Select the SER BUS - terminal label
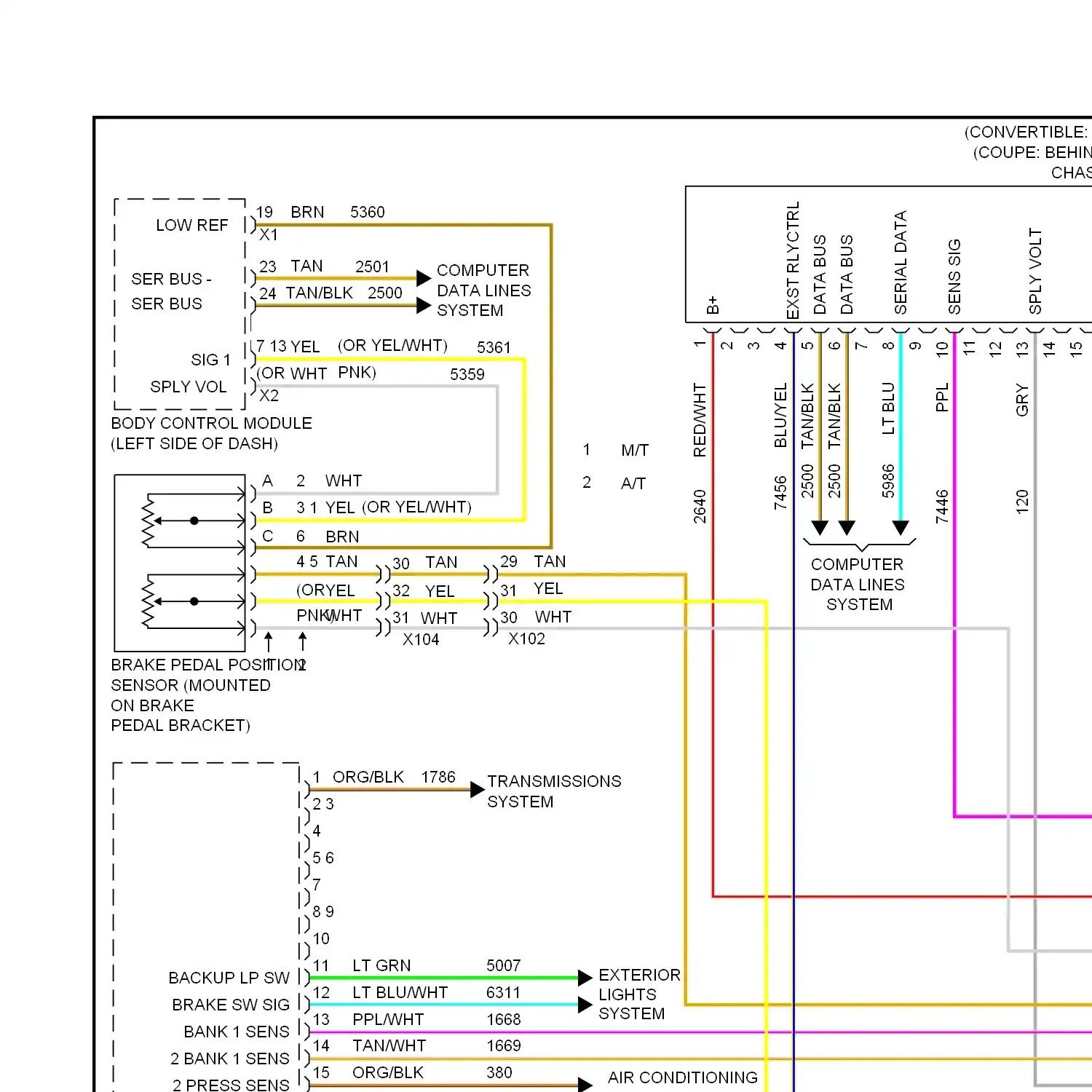The image size is (1092, 1092). 171,280
